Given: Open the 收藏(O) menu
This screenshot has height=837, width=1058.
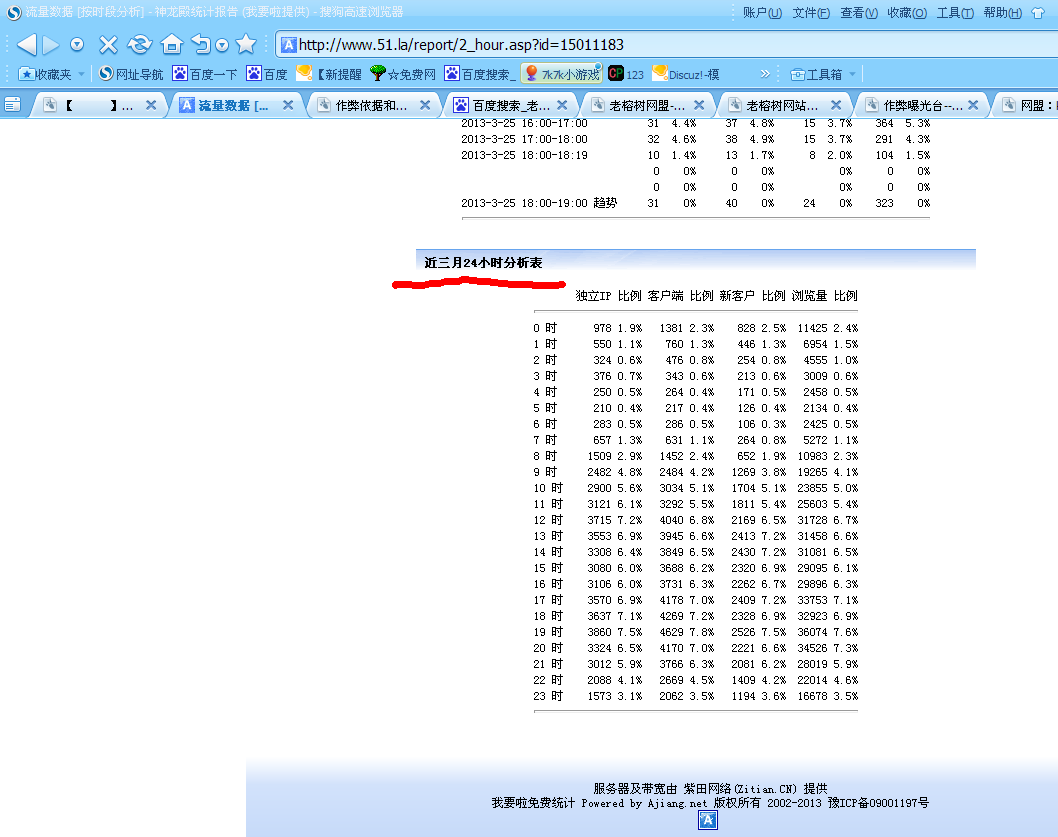Looking at the screenshot, I should point(907,13).
